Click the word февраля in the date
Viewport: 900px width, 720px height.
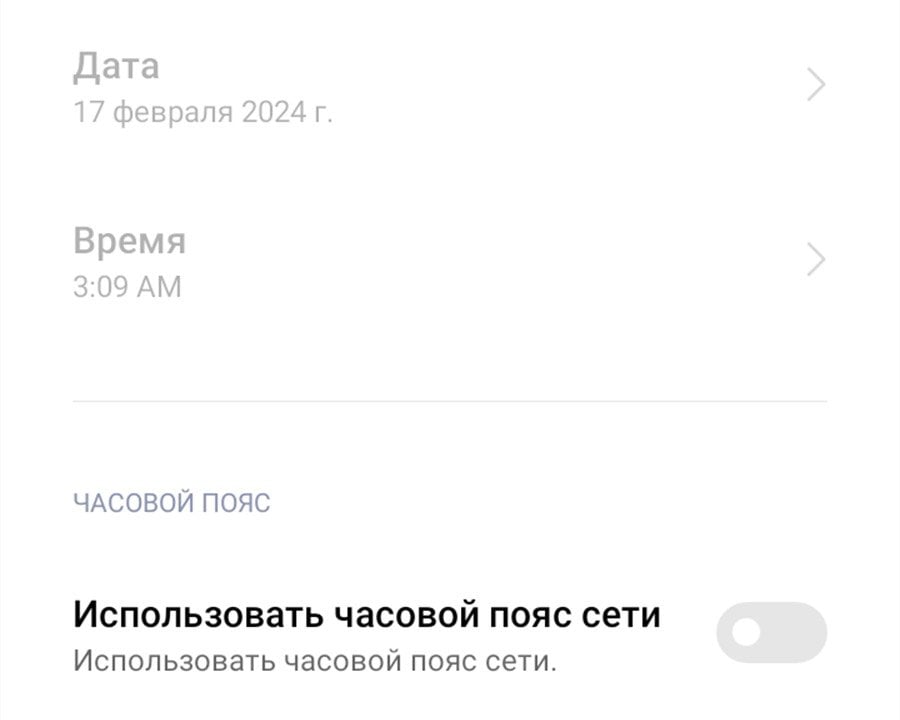click(173, 113)
